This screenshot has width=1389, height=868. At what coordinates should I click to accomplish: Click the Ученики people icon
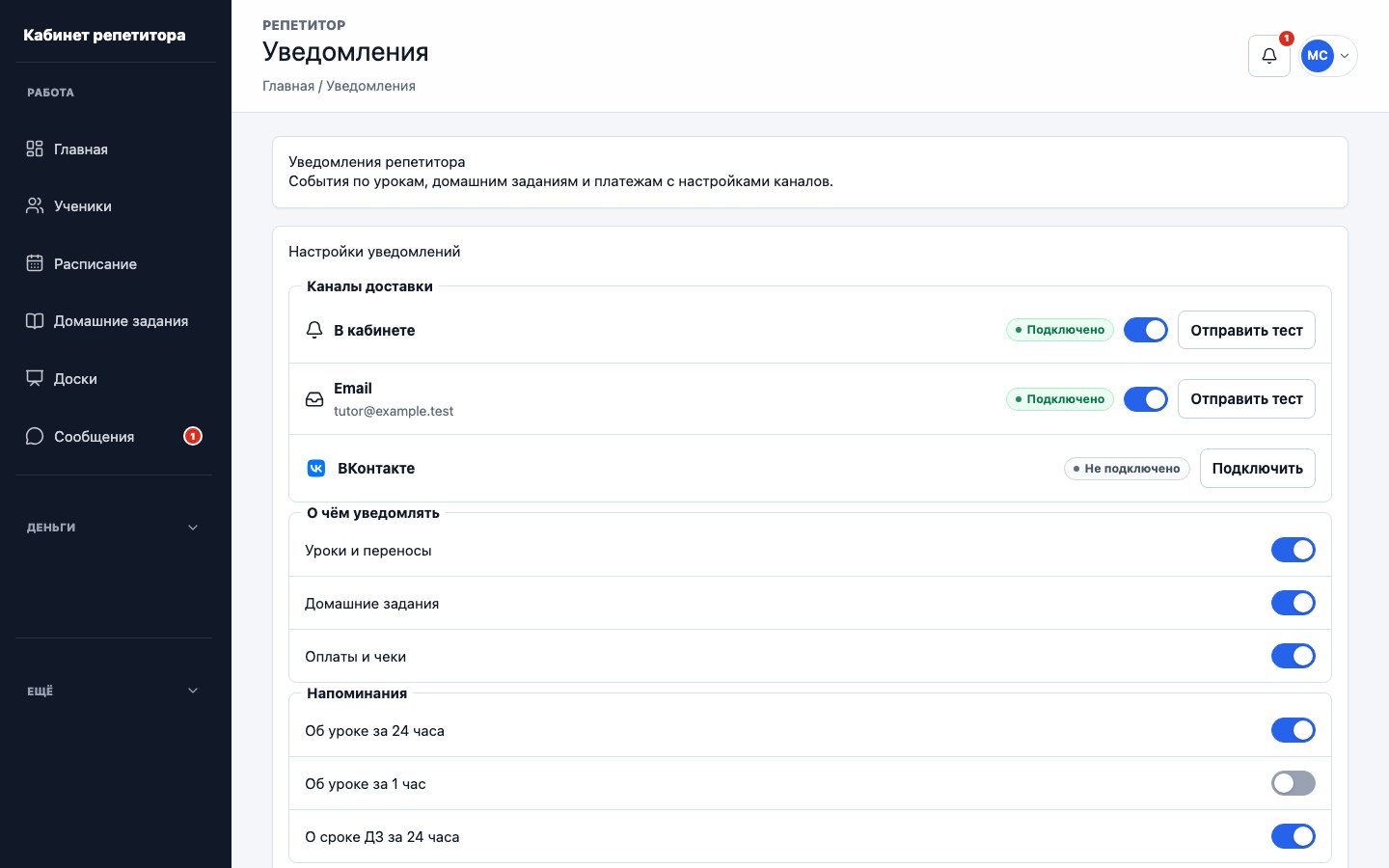tap(35, 206)
